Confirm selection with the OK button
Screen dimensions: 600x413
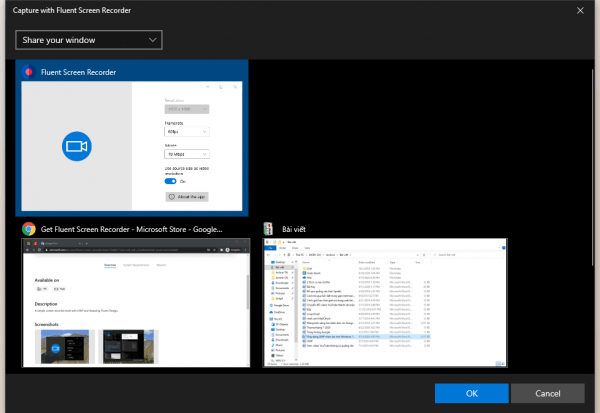click(471, 393)
